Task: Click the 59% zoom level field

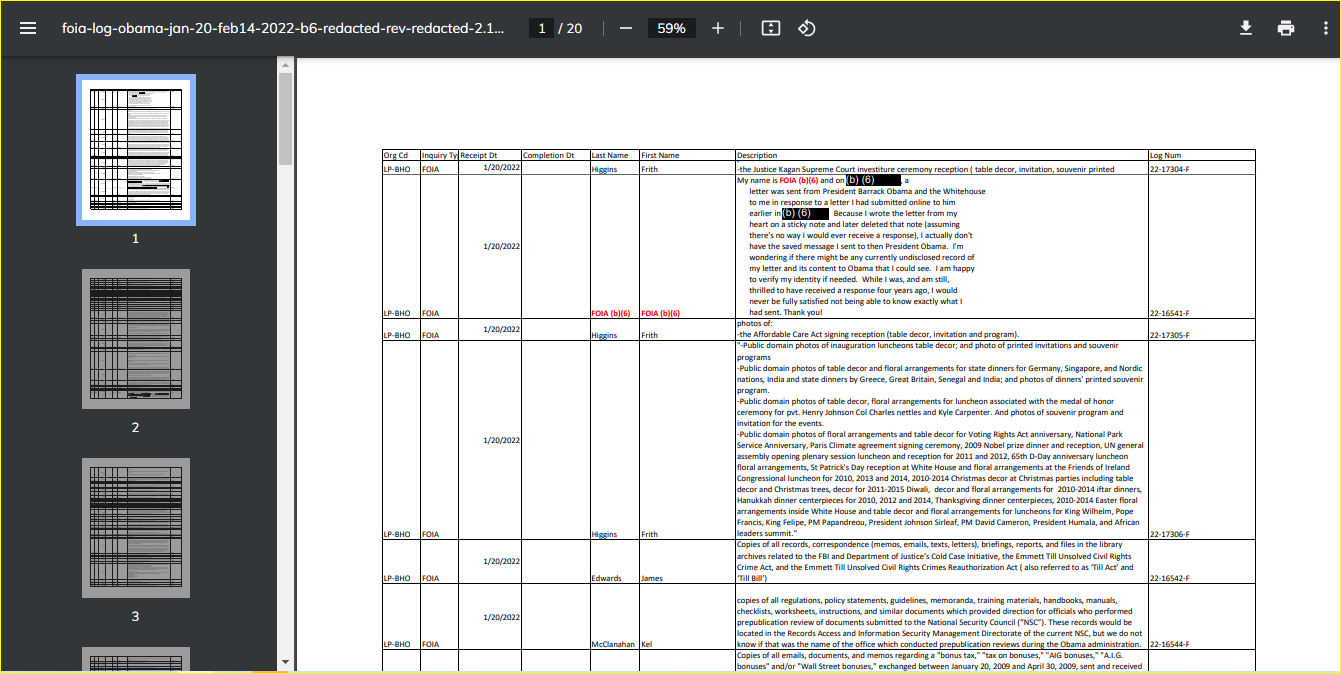Action: (x=671, y=28)
